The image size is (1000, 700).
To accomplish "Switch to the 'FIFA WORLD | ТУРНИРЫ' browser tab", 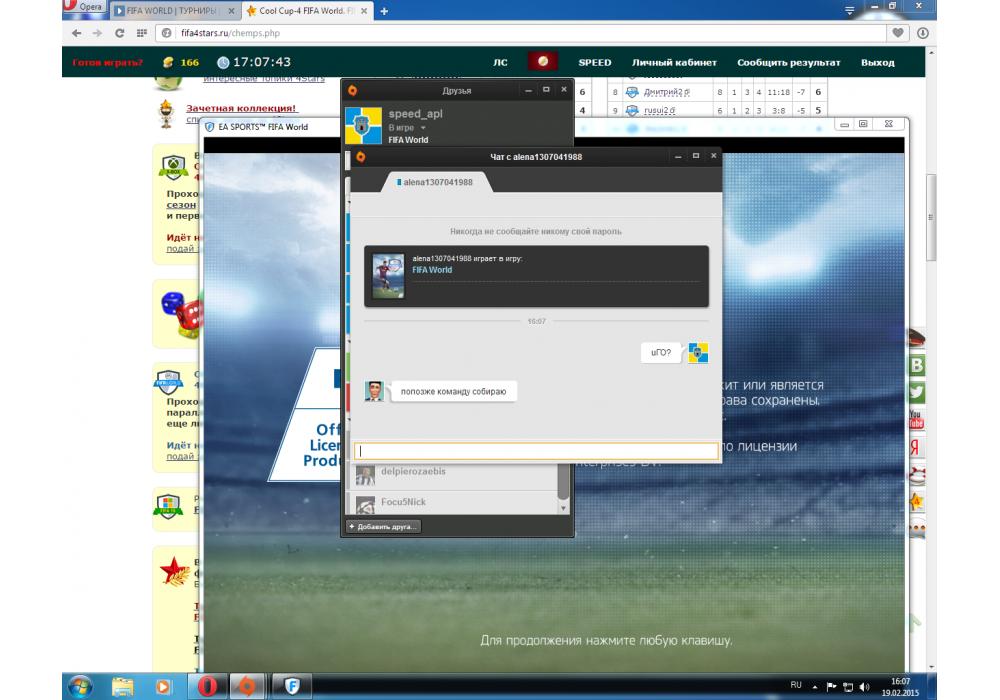I will point(174,11).
